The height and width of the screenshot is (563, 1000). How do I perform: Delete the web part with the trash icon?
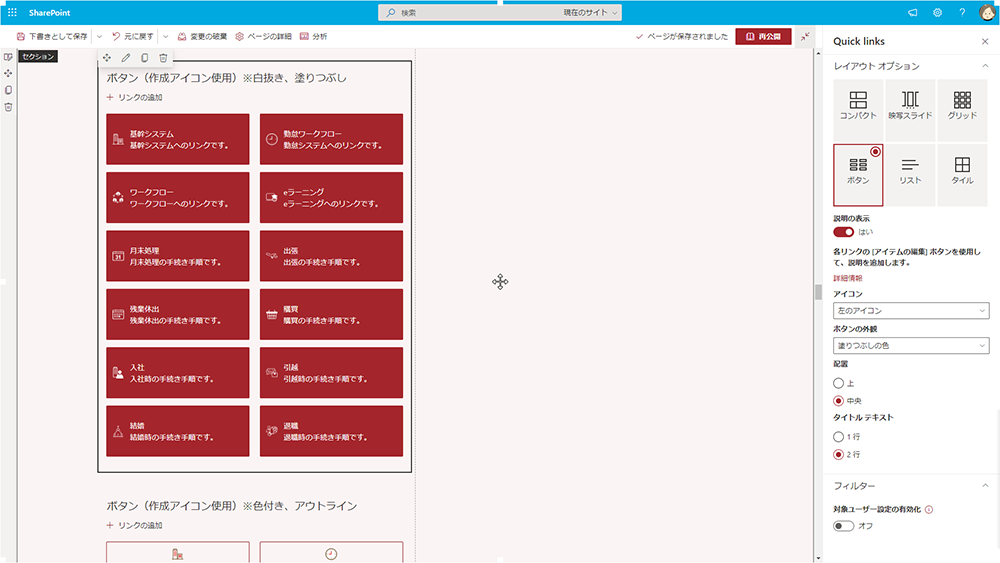coord(163,58)
